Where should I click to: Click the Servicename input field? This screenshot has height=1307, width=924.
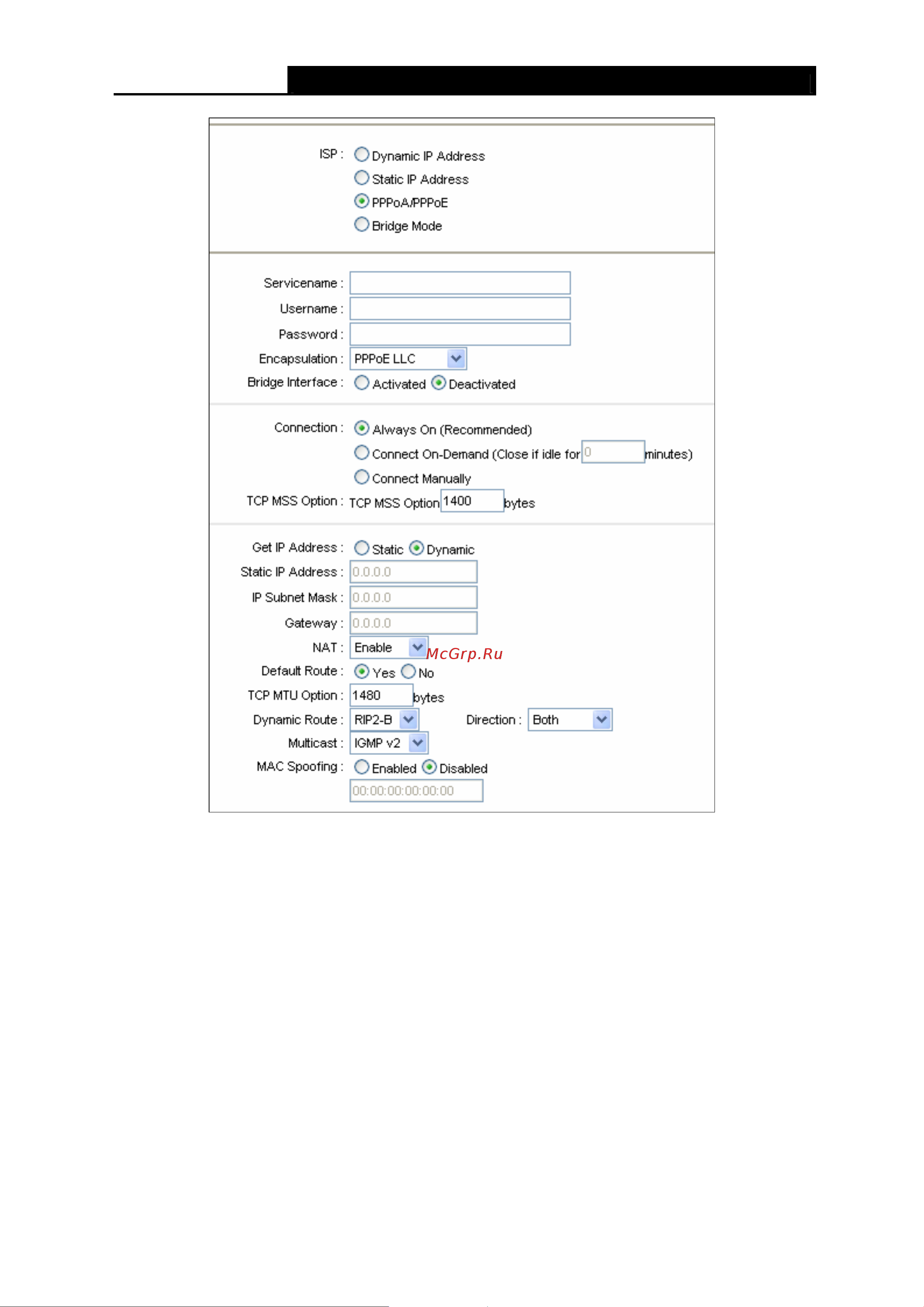coord(460,283)
